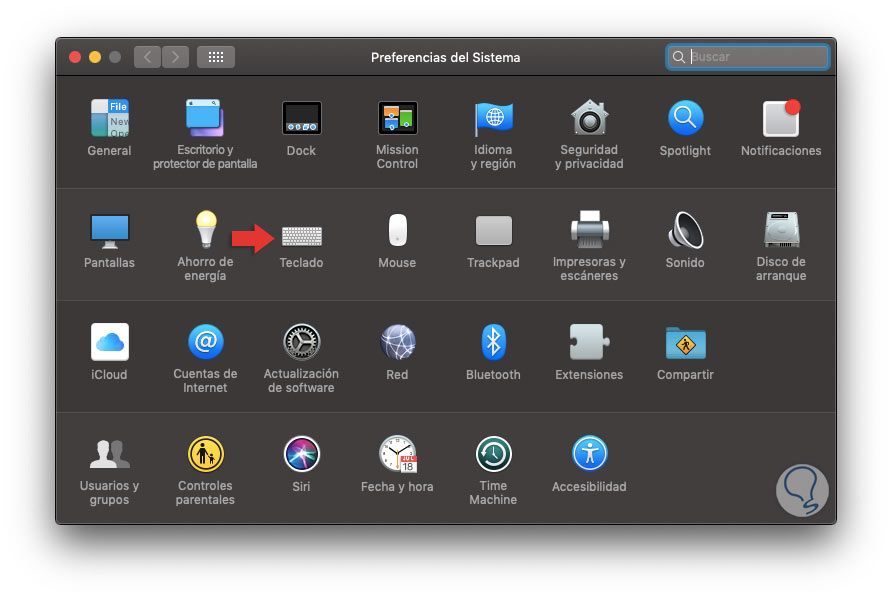Click the forward navigation arrow

[175, 57]
